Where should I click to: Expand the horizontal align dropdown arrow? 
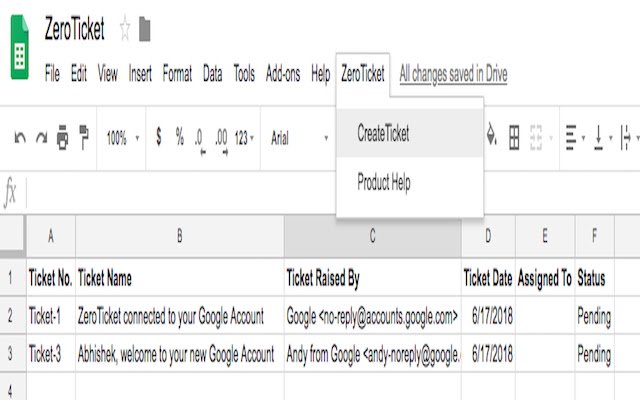(583, 138)
